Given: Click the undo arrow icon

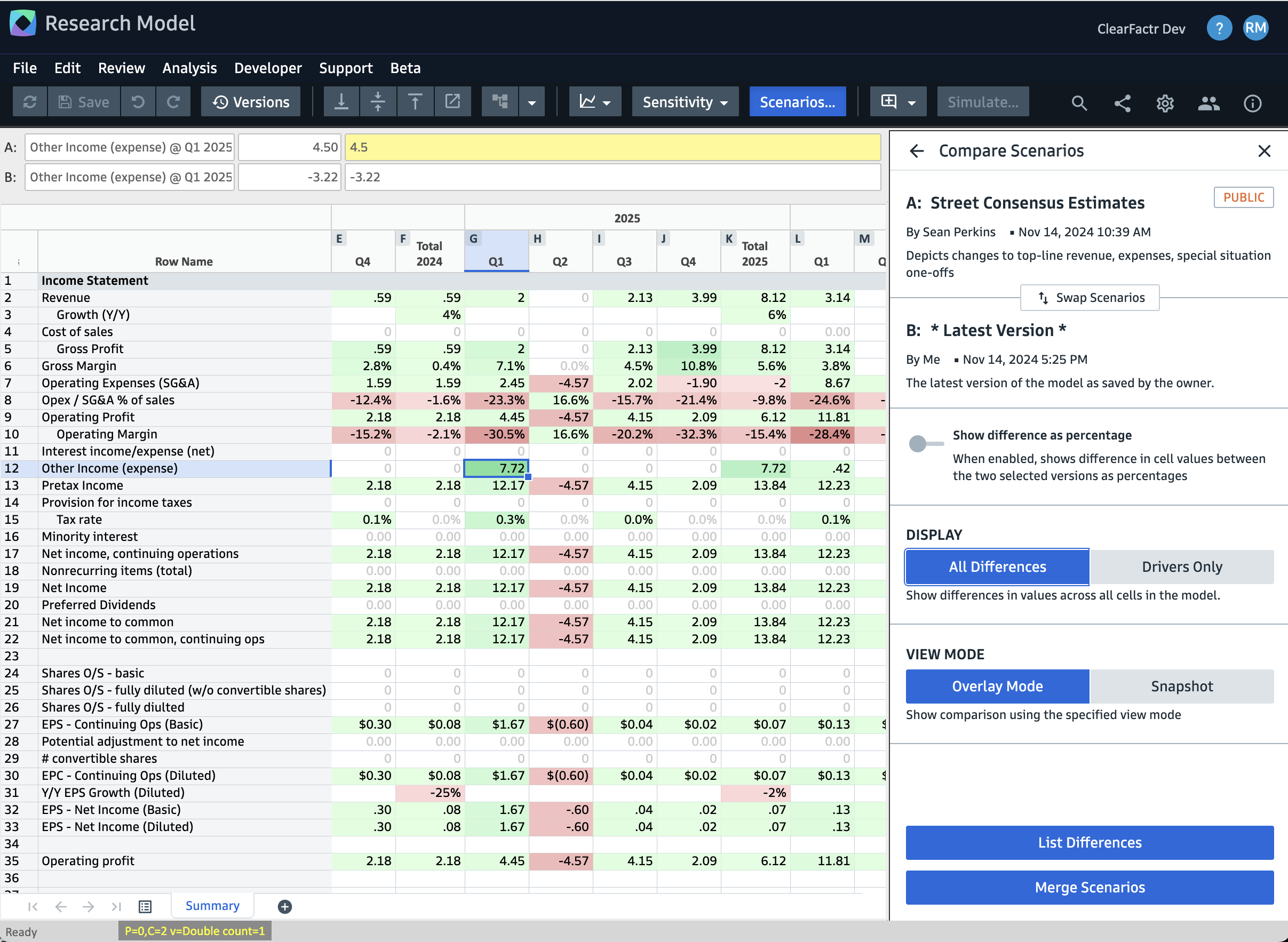Looking at the screenshot, I should [x=138, y=102].
